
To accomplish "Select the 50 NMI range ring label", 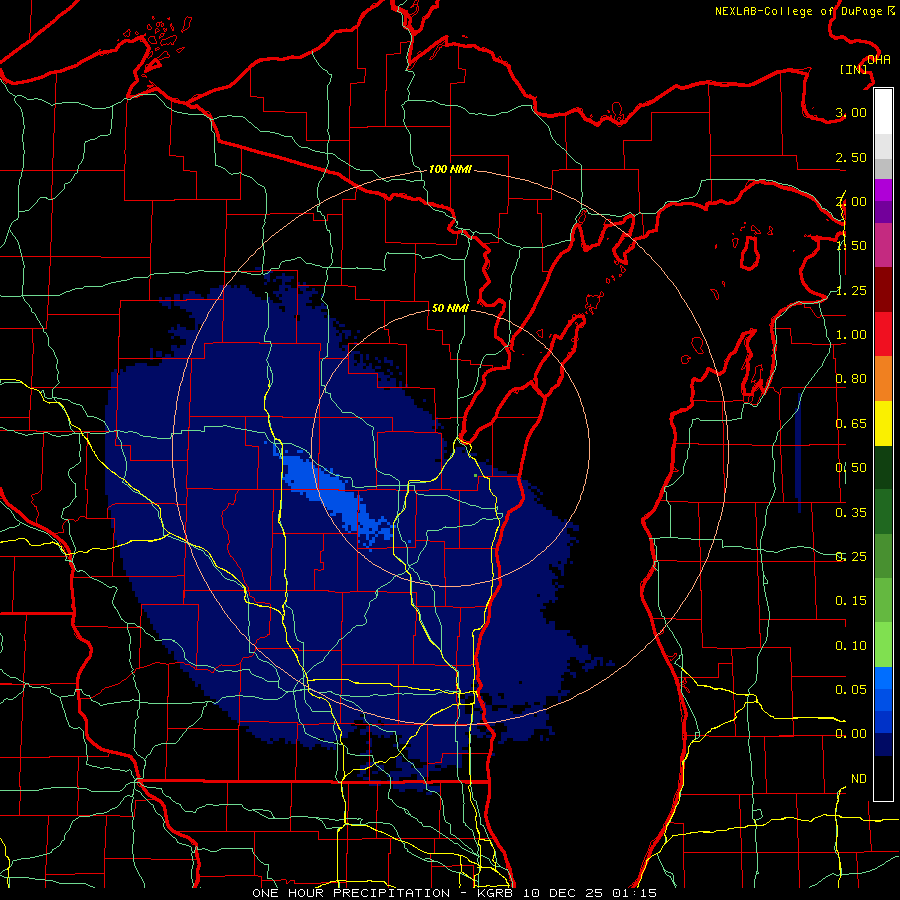I will click(x=450, y=308).
